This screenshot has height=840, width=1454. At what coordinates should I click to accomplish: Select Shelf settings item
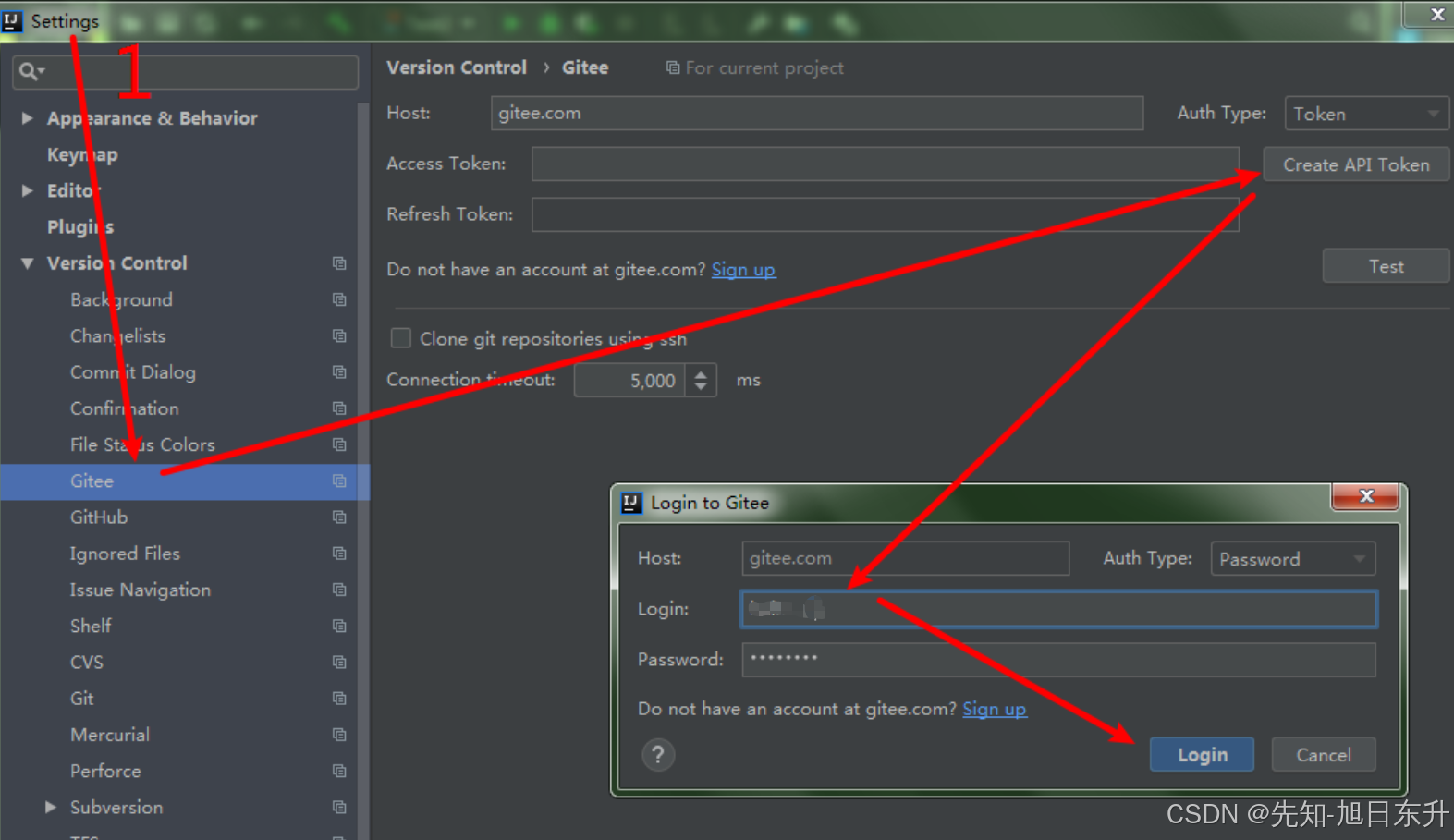[91, 626]
